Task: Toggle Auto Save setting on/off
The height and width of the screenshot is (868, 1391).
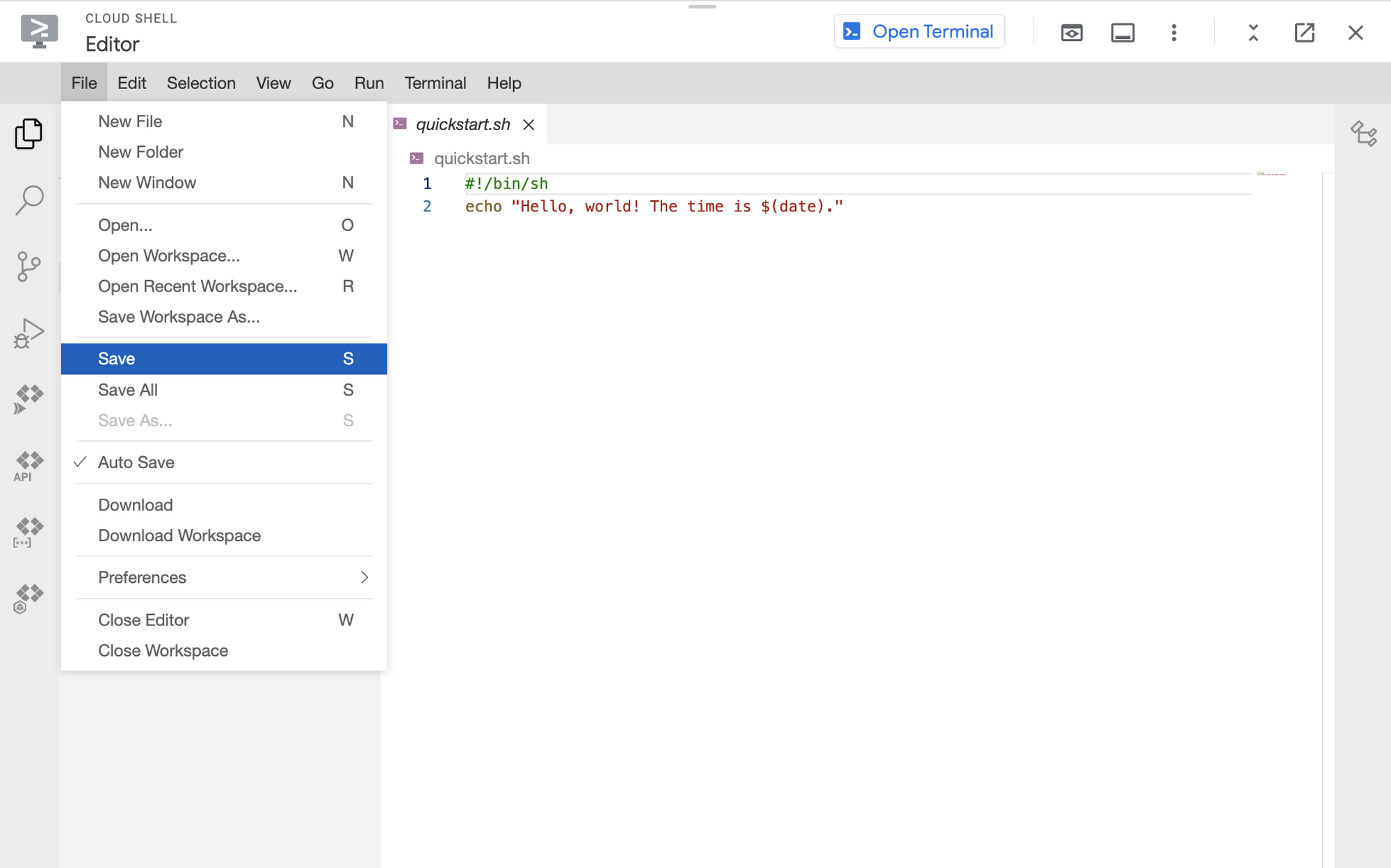Action: (x=136, y=462)
